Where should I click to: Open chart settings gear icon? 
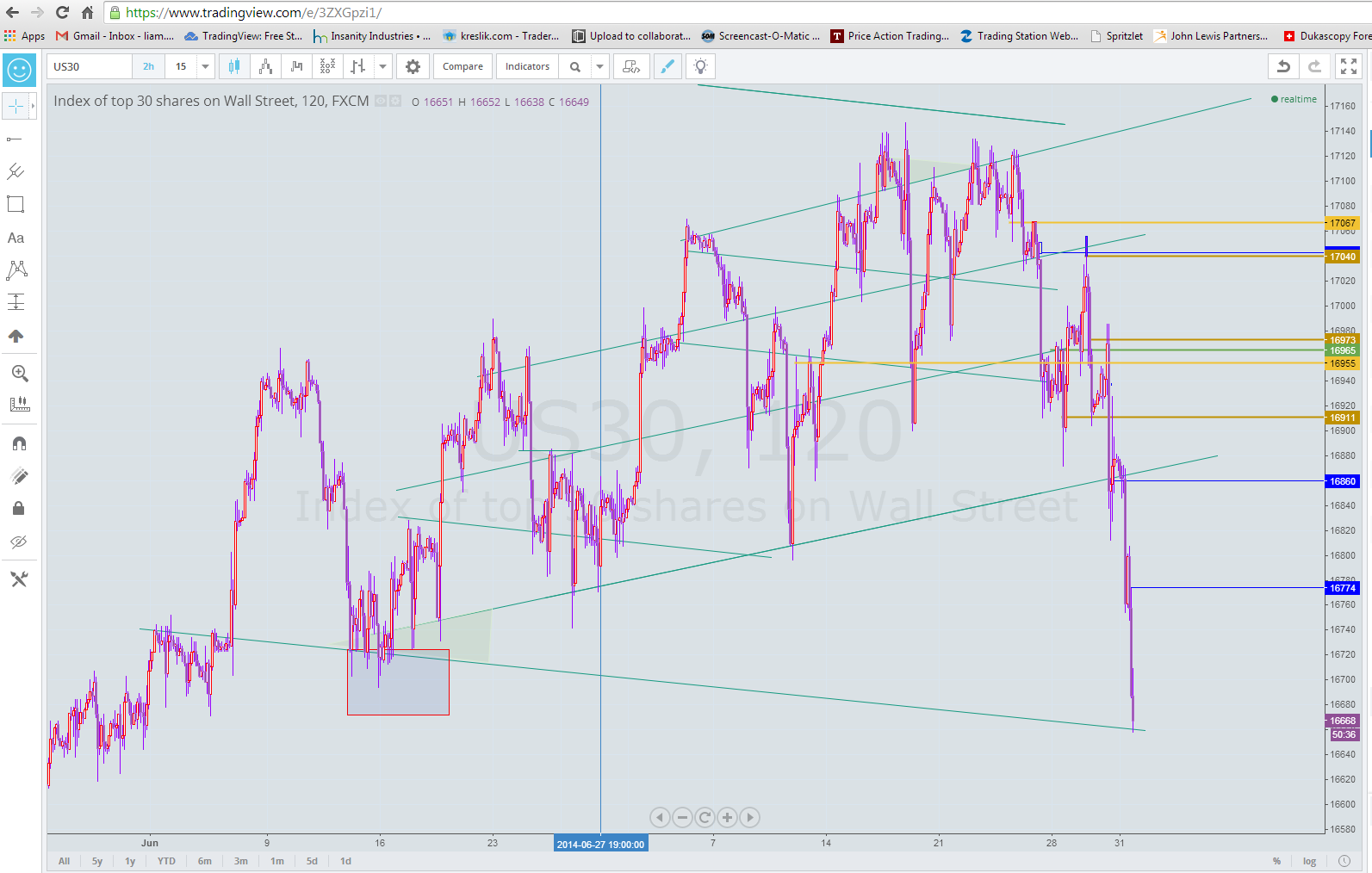413,66
